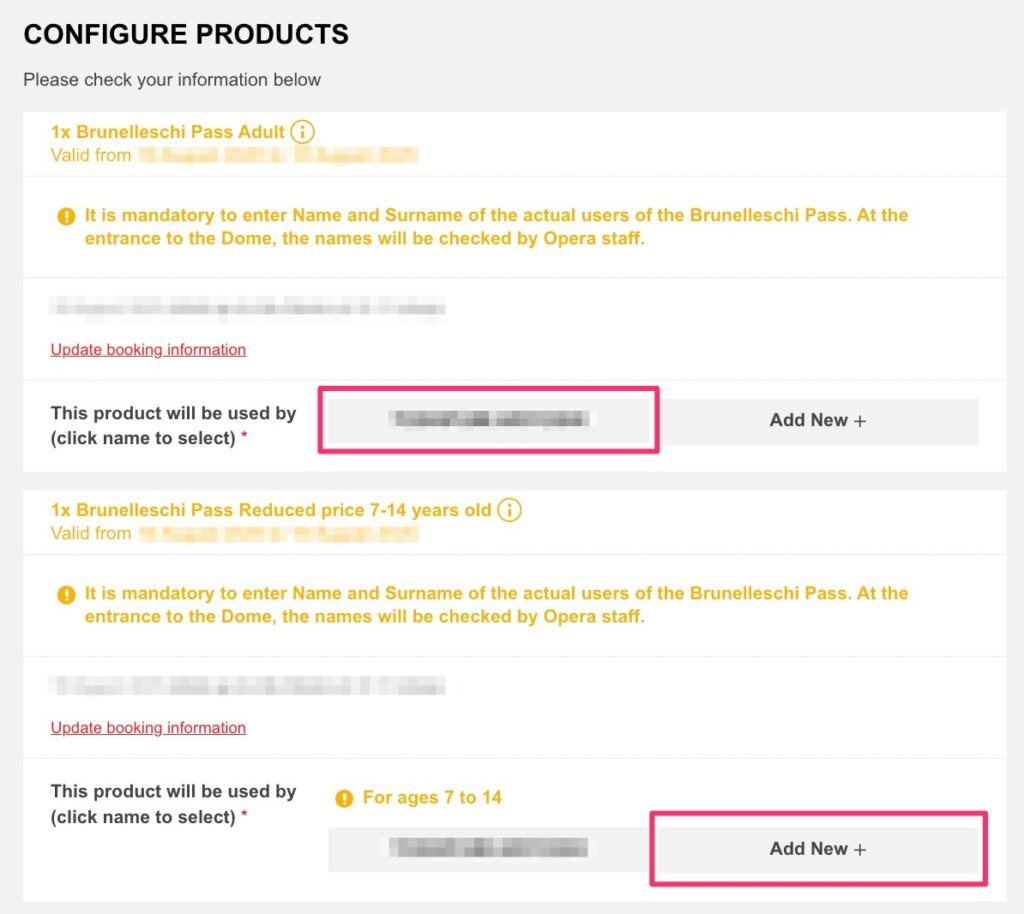Click the CONFIGURE PRODUCTS heading
This screenshot has height=914, width=1024.
coord(186,35)
